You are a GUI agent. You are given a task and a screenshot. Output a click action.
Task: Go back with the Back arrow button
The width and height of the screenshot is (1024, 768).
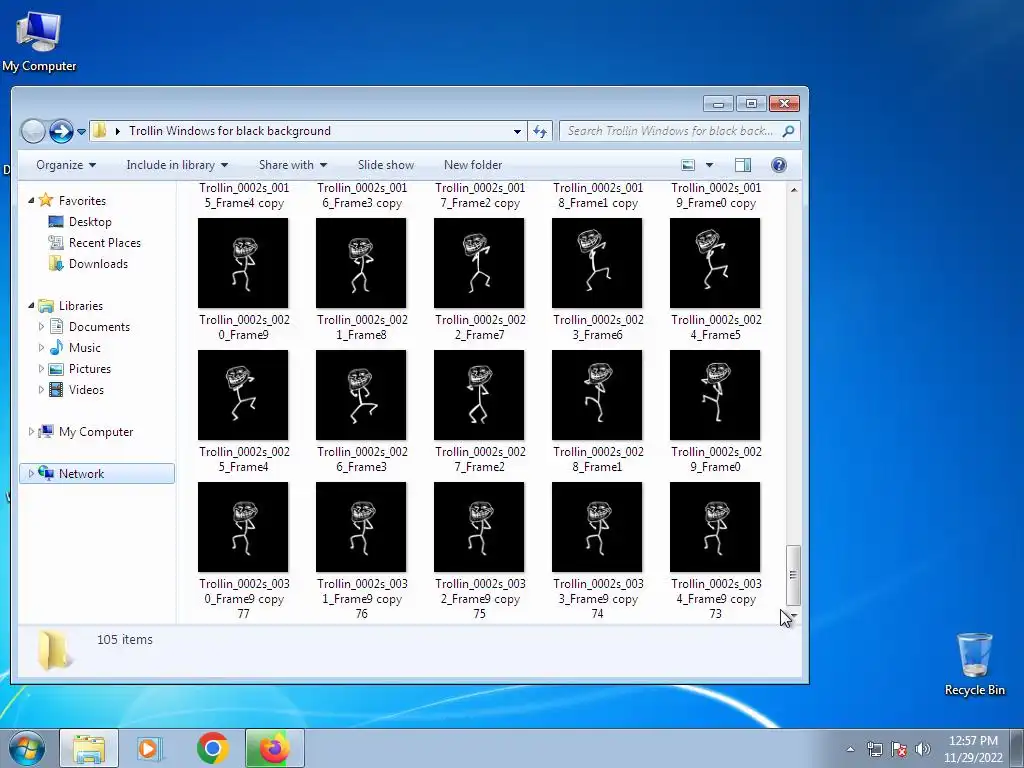tap(33, 131)
